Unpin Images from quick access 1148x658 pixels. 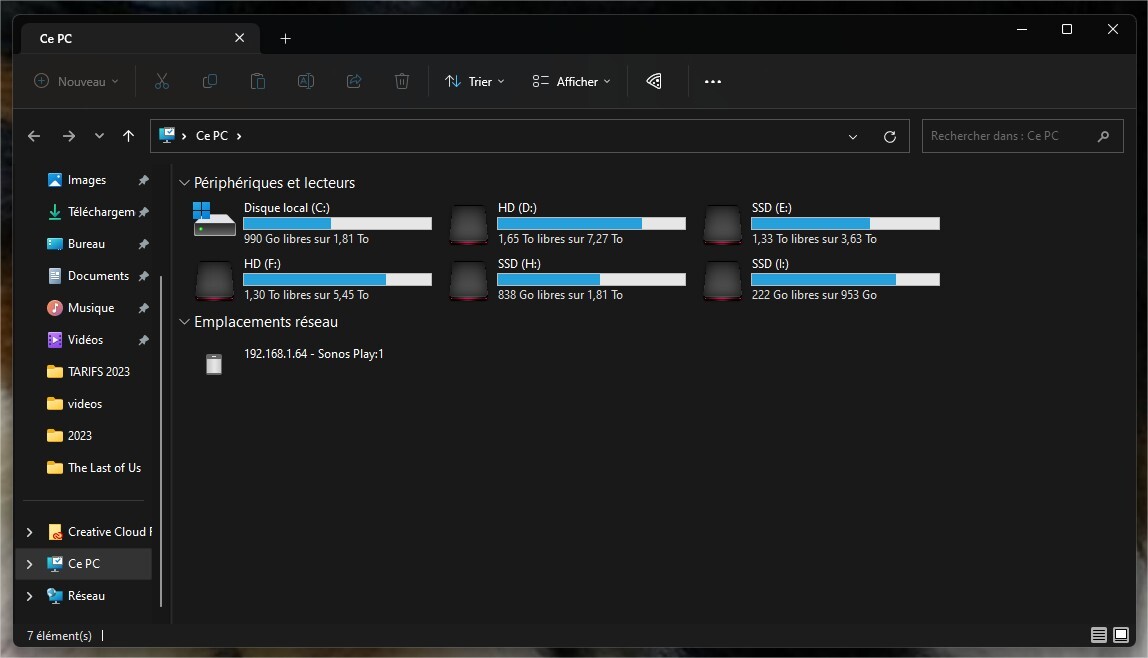(x=144, y=180)
